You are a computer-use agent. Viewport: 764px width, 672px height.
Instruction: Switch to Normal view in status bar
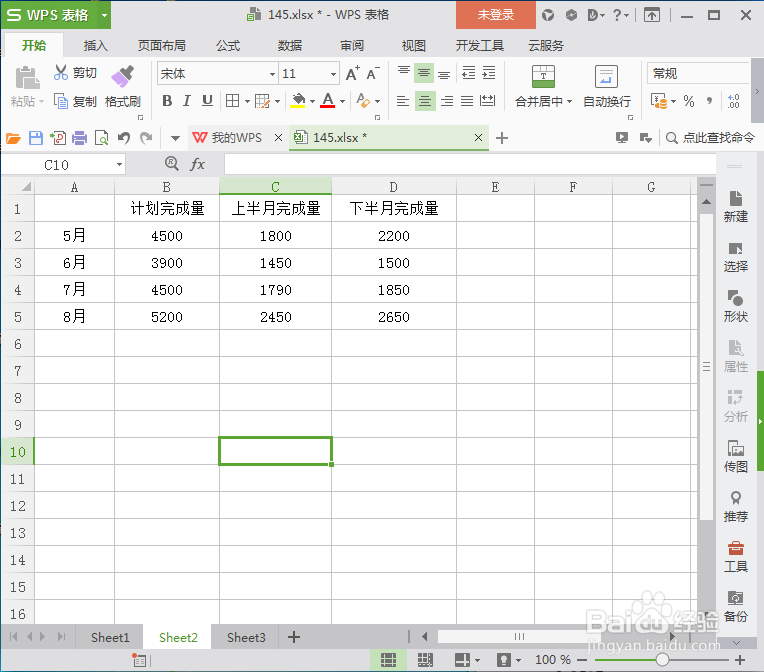388,660
